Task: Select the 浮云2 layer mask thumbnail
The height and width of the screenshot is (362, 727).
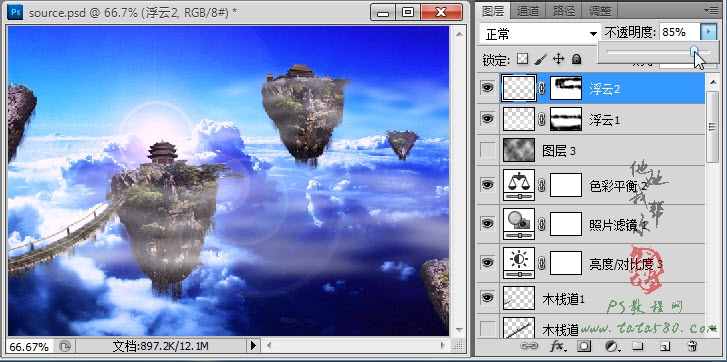Action: click(566, 88)
